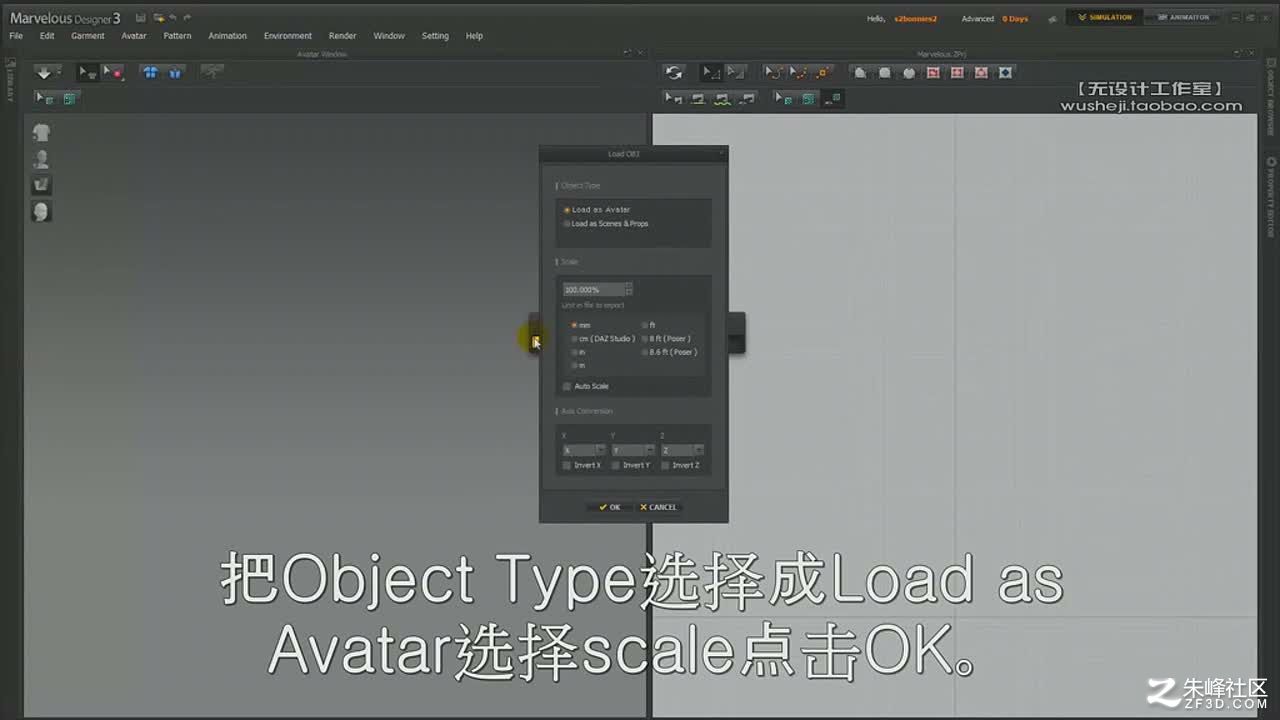Select the garment select/move tool in Avatar Window
The width and height of the screenshot is (1280, 720).
coord(88,72)
